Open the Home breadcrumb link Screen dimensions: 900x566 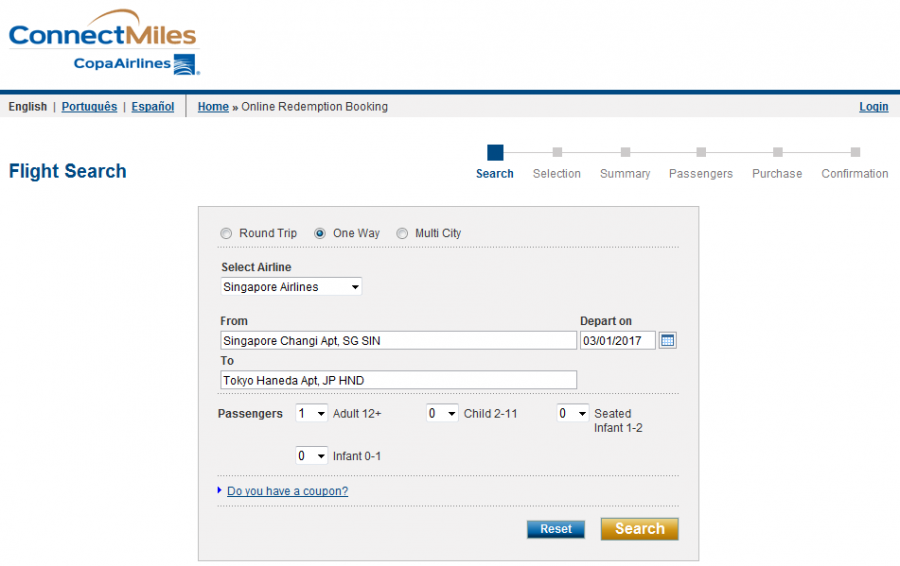tap(213, 107)
